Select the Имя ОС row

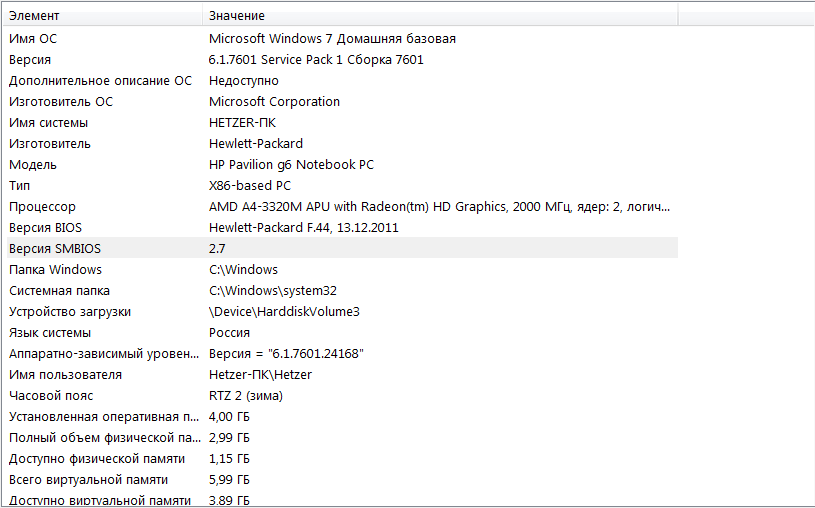342,38
